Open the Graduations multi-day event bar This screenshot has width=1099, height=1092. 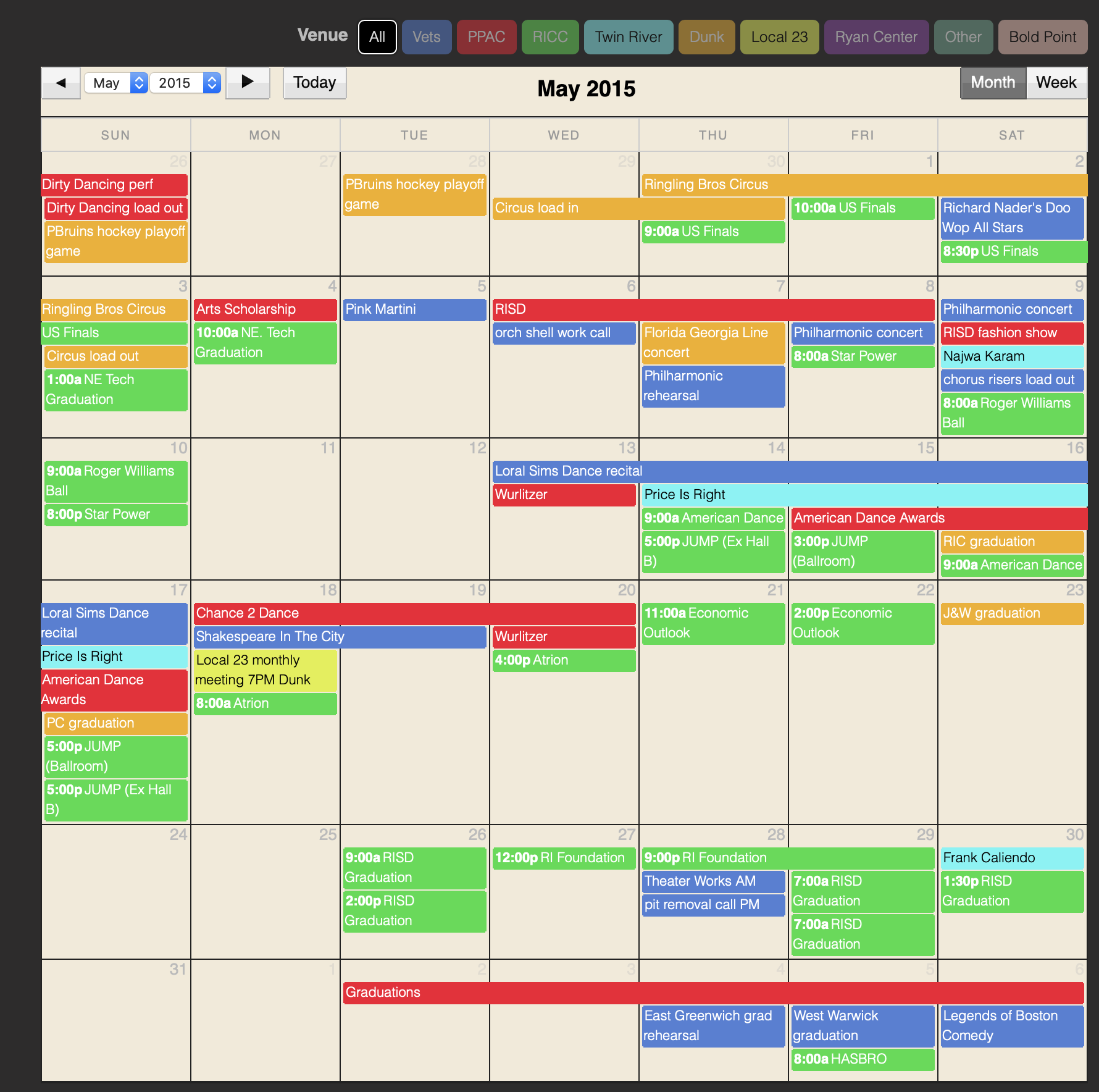pyautogui.click(x=712, y=993)
